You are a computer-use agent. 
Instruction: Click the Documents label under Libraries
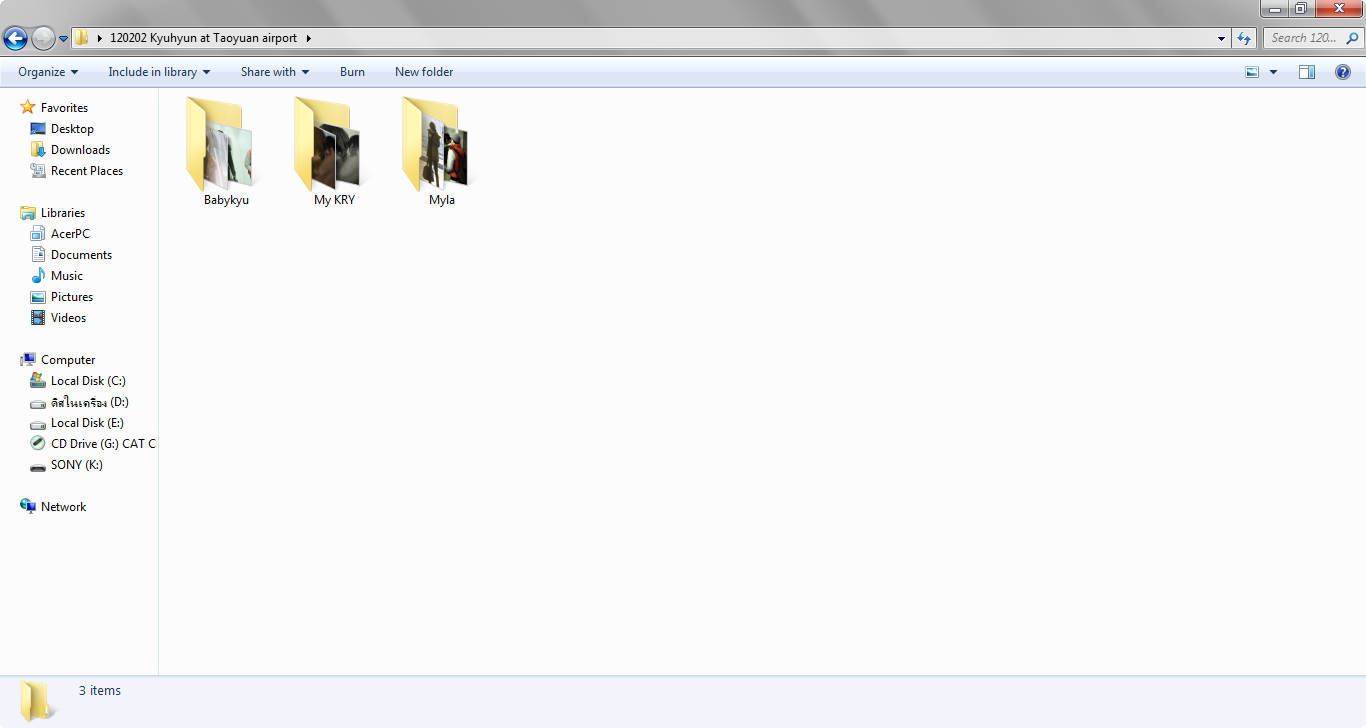click(81, 255)
